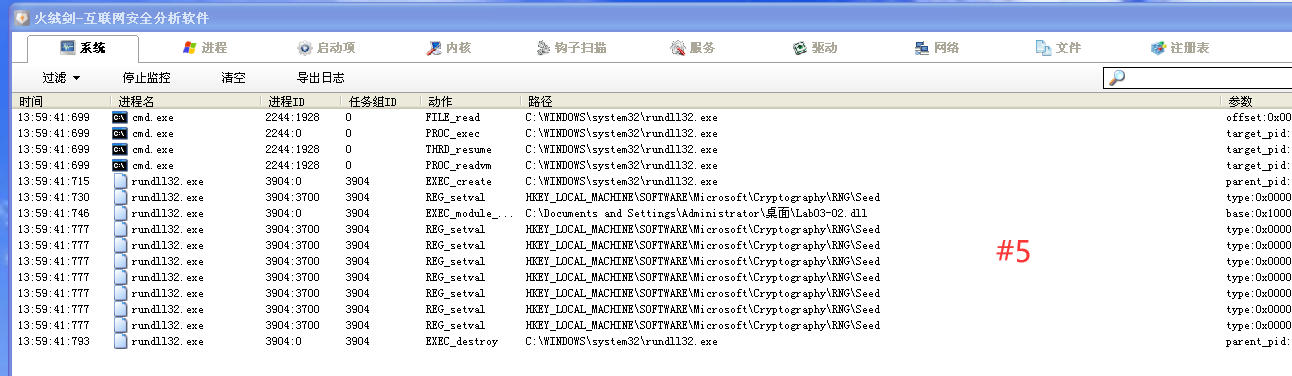The height and width of the screenshot is (376, 1292).
Task: Open the 文件 tab
Action: click(1058, 48)
